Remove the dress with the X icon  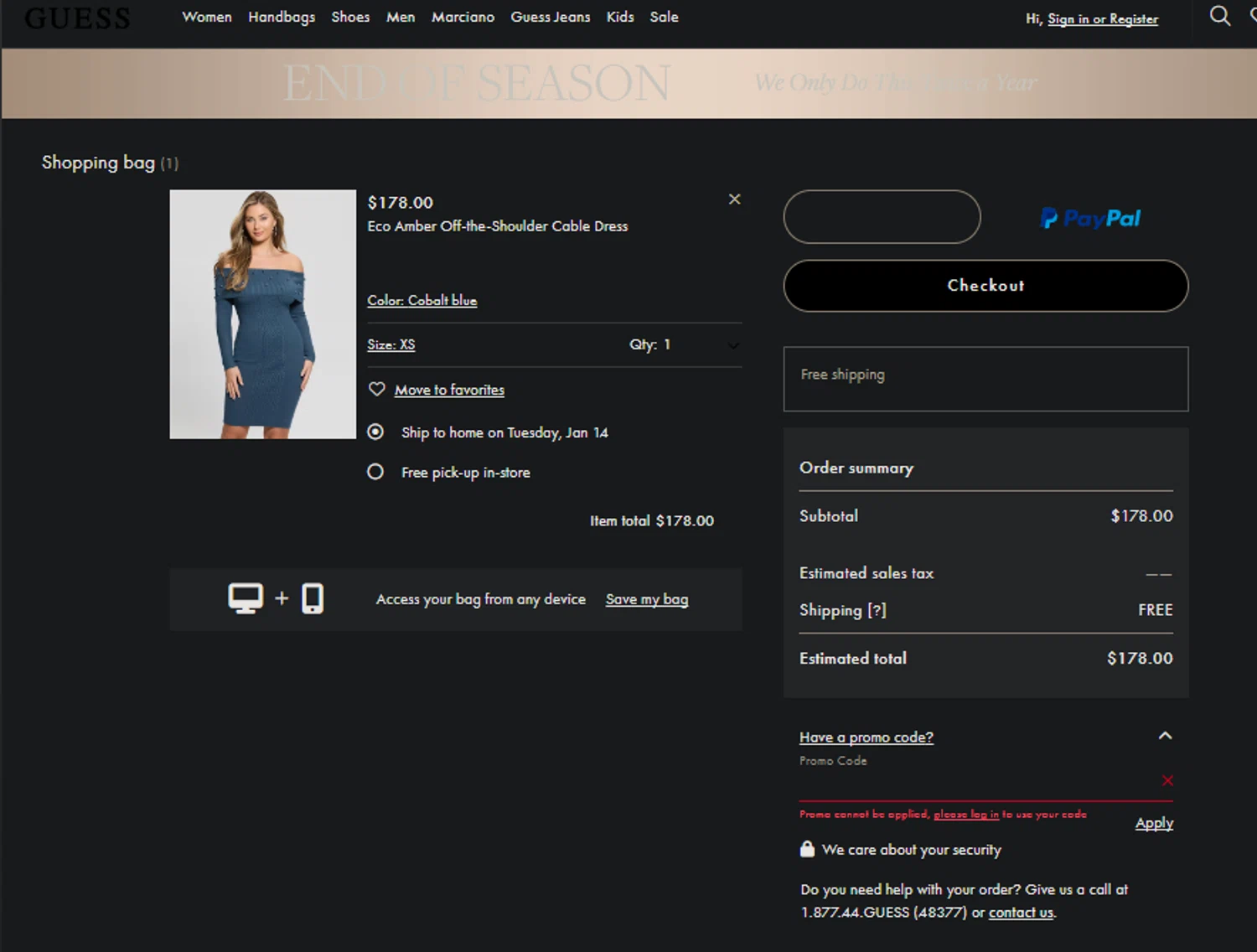734,199
